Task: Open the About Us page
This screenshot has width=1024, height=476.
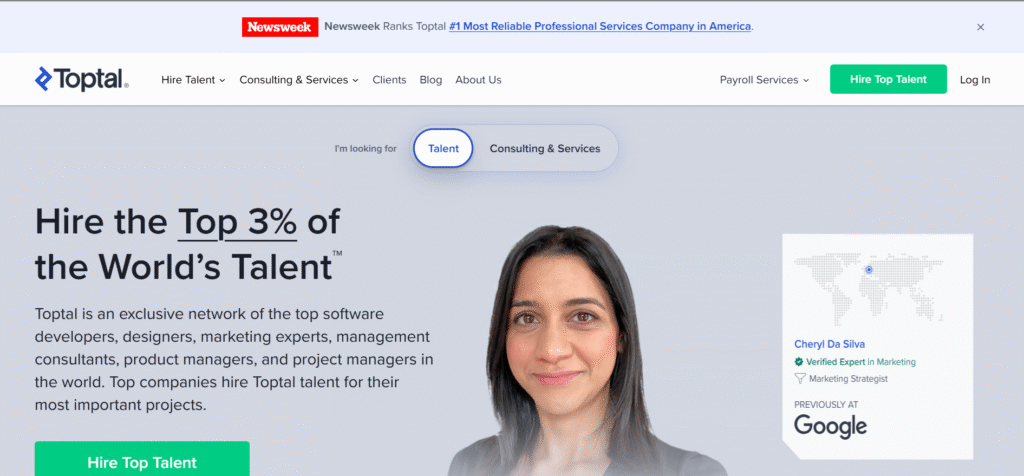Action: pyautogui.click(x=478, y=80)
